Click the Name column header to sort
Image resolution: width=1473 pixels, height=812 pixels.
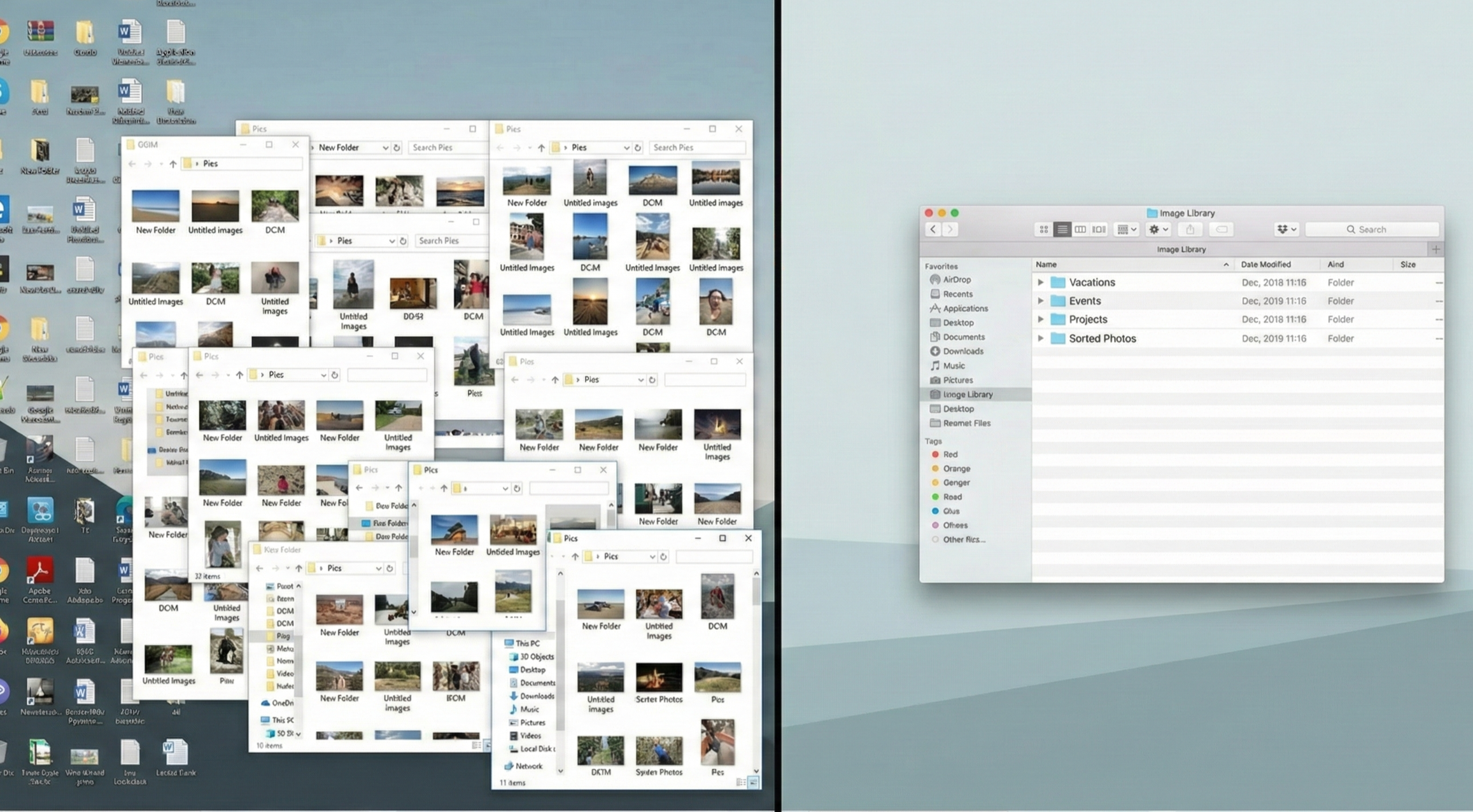click(x=1047, y=264)
